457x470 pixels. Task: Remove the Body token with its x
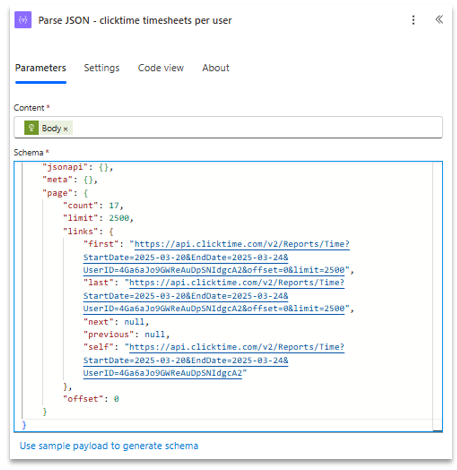coord(66,129)
